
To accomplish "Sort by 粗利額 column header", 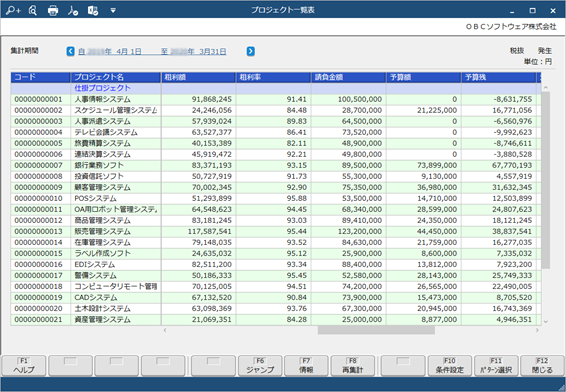I will click(199, 77).
